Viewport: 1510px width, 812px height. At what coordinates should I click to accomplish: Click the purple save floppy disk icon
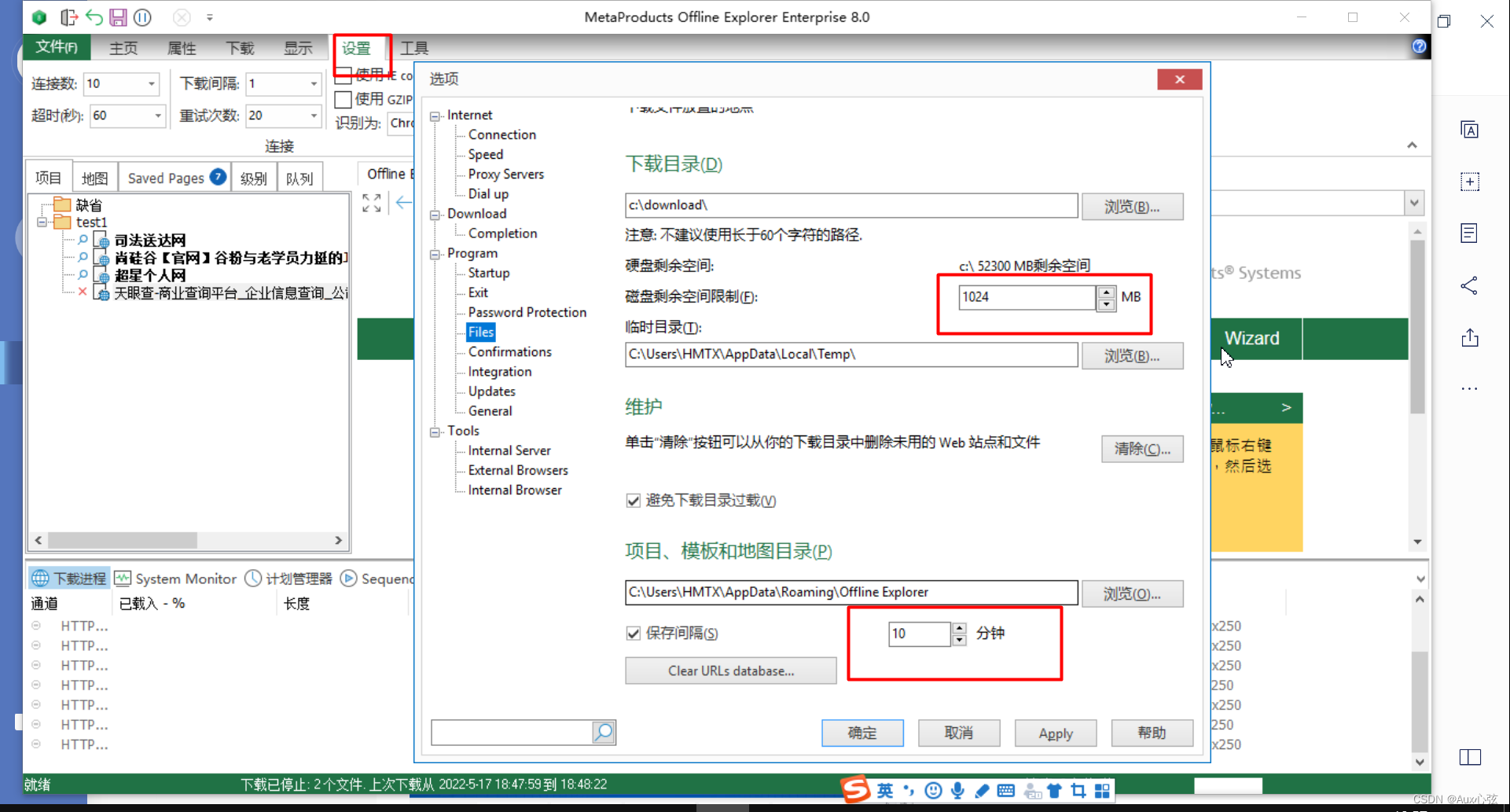tap(118, 17)
